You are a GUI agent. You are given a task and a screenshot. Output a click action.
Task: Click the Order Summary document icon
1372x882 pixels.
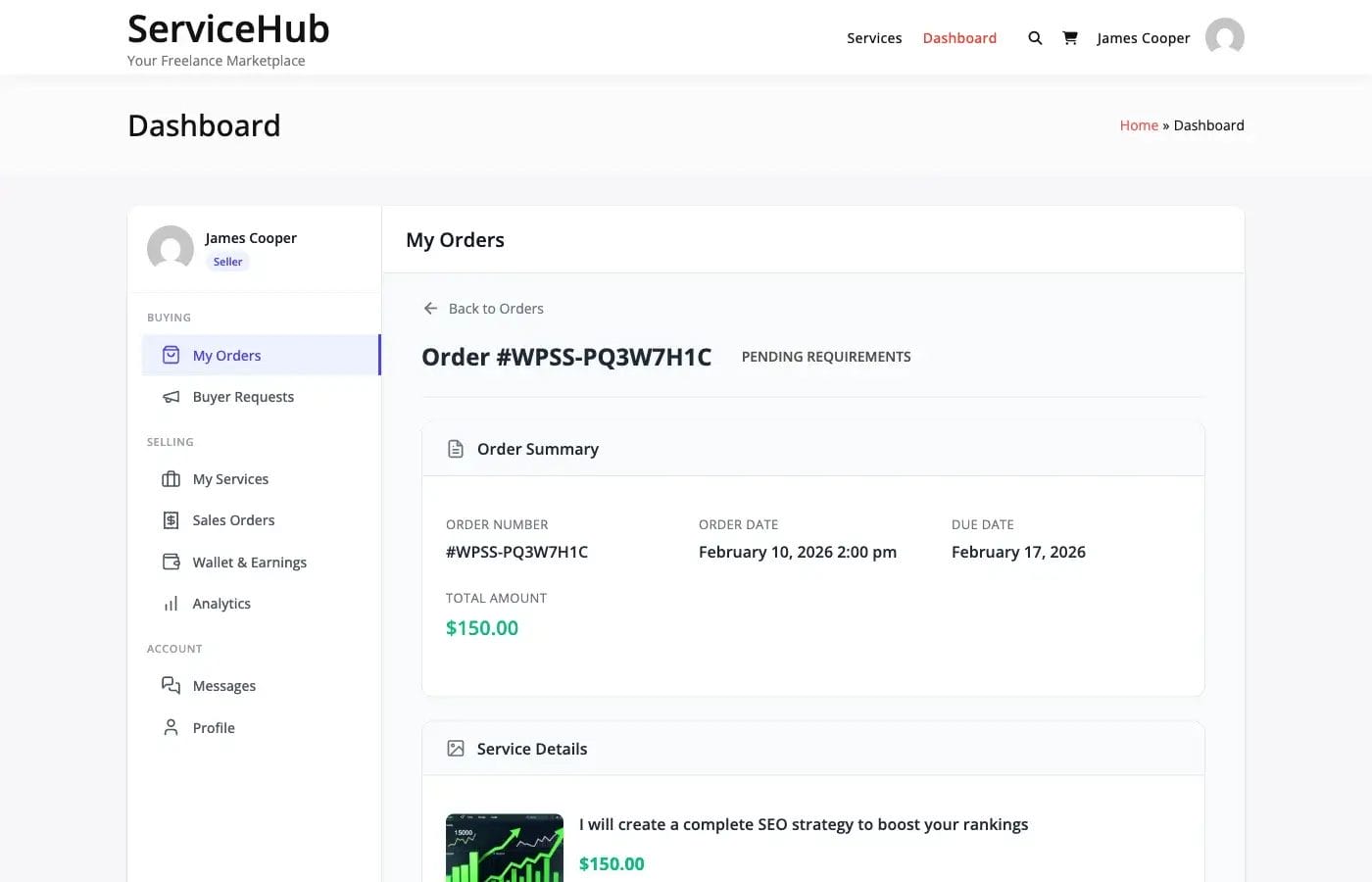click(x=455, y=448)
